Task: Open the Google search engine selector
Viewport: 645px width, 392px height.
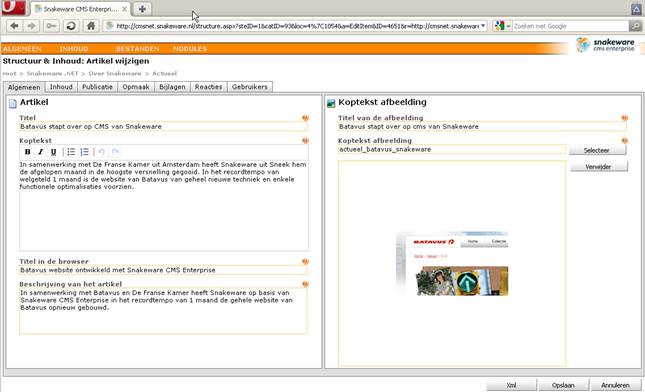Action: 503,26
